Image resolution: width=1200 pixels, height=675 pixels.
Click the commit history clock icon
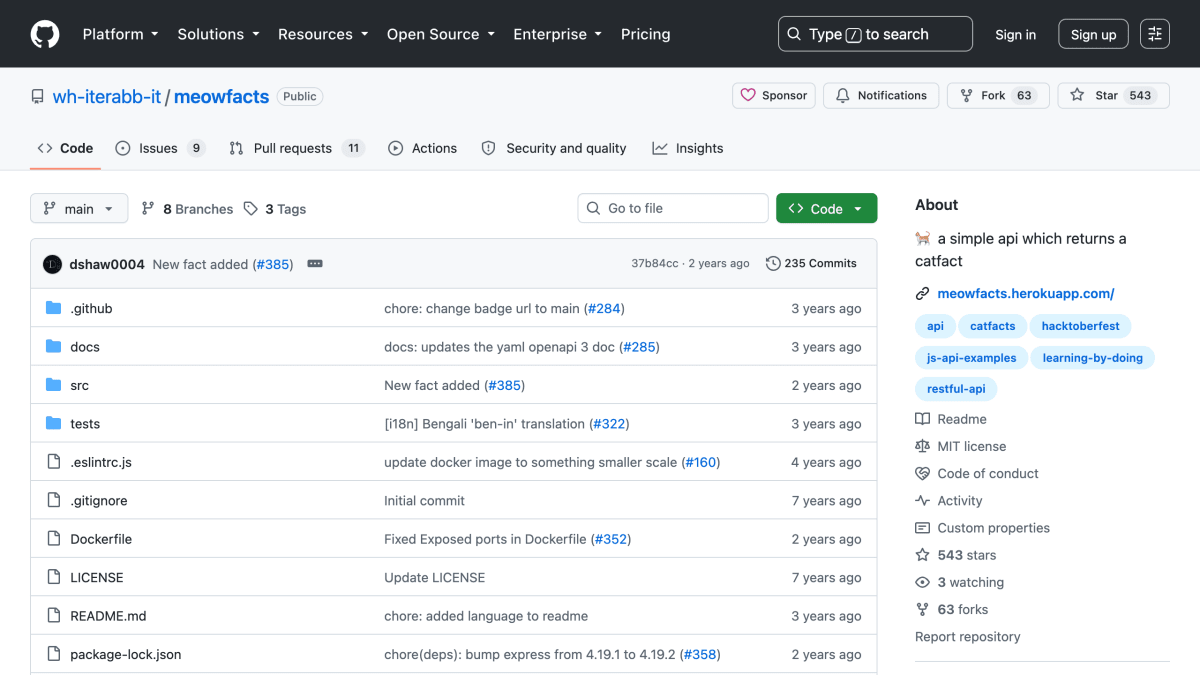[773, 264]
